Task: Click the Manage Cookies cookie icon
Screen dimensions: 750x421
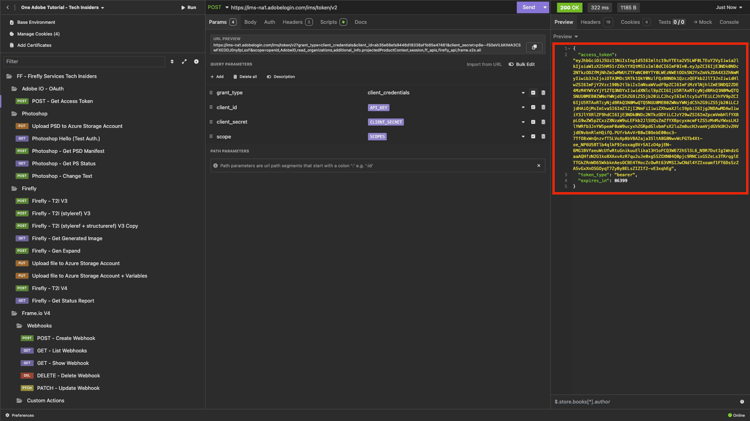Action: [x=11, y=34]
